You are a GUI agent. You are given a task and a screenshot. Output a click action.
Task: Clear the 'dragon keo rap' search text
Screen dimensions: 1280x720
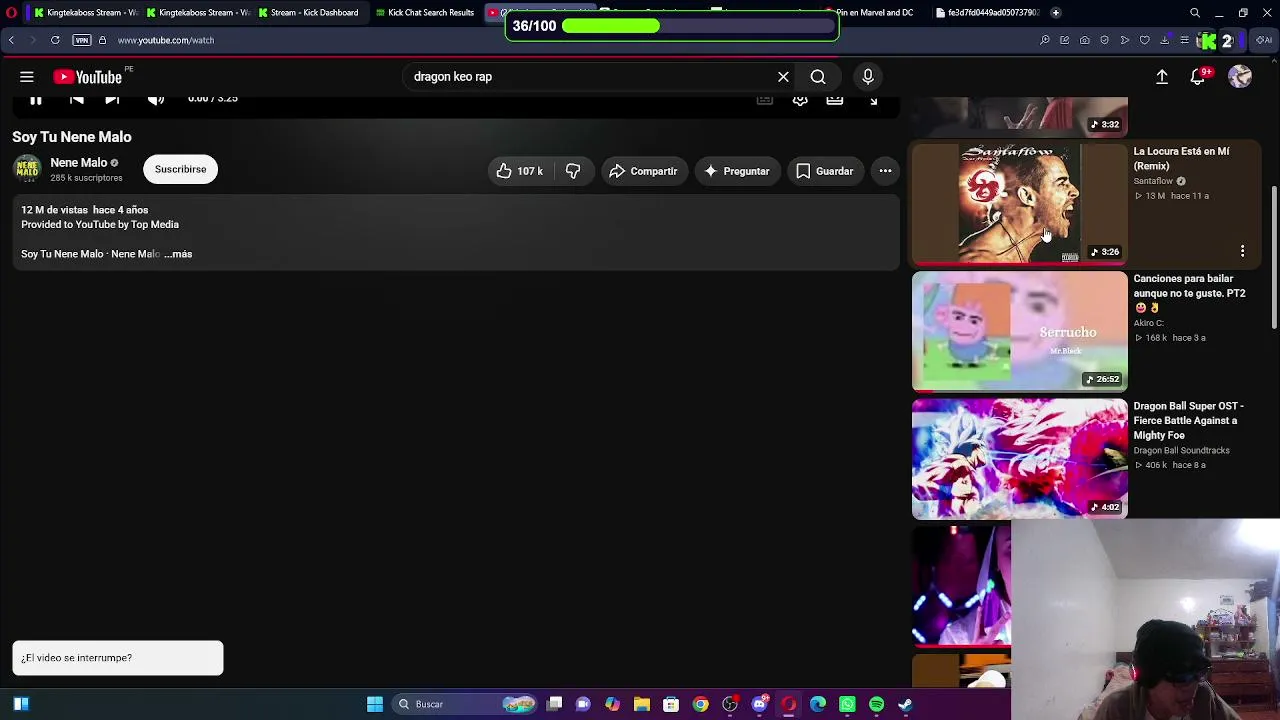[783, 77]
